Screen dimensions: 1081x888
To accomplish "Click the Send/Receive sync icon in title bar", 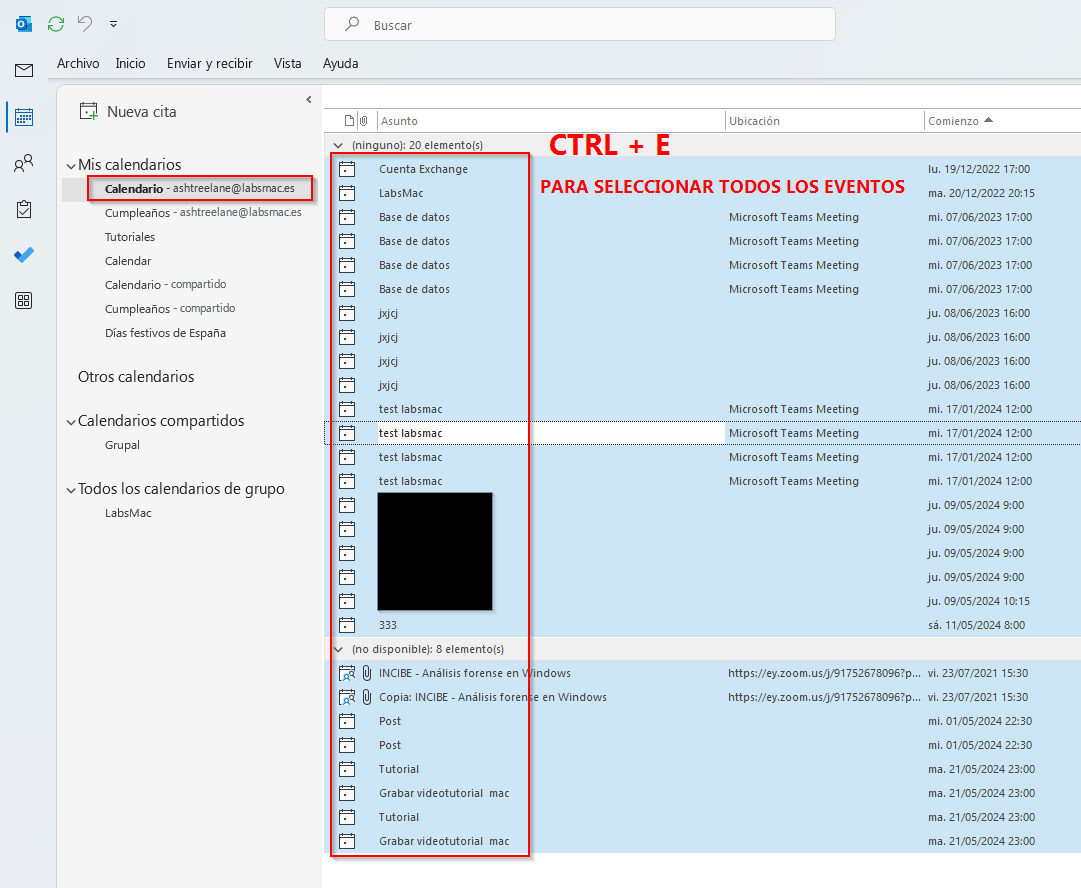I will coord(56,23).
